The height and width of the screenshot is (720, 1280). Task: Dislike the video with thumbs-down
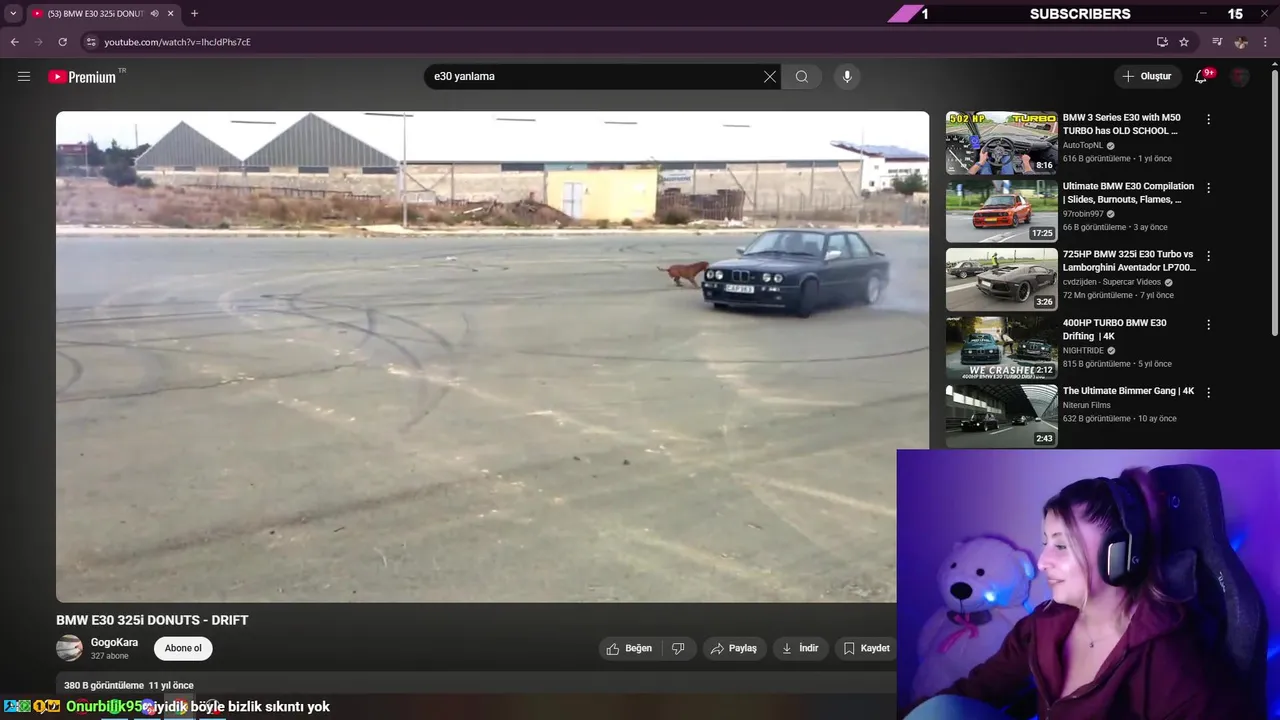[678, 648]
